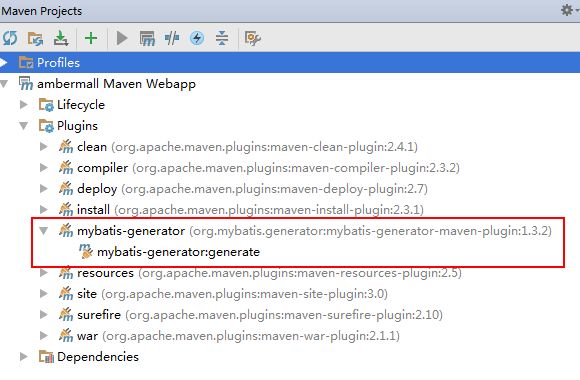The image size is (580, 380).
Task: Select mybatis-generator plugin entry
Action: tap(314, 231)
